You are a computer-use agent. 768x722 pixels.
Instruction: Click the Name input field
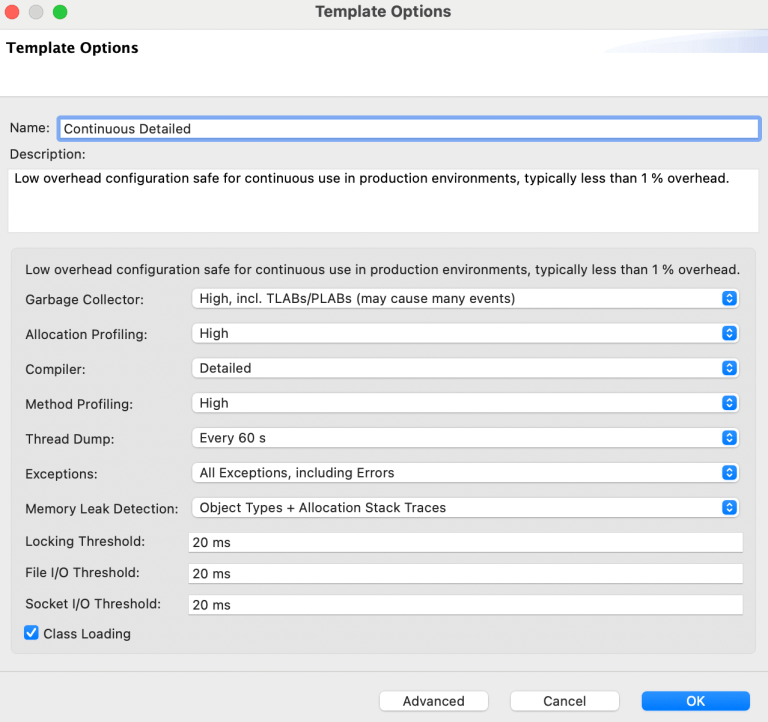pos(409,129)
